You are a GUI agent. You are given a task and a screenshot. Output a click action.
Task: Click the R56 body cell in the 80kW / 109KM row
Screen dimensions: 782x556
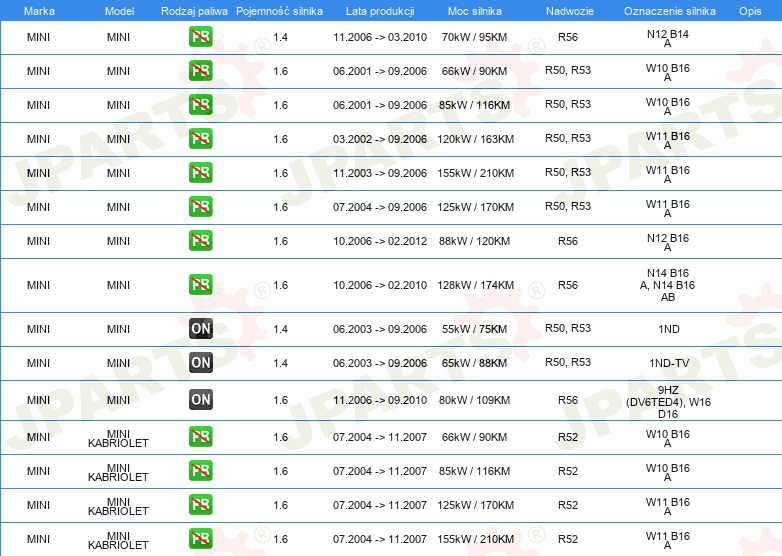pos(568,400)
